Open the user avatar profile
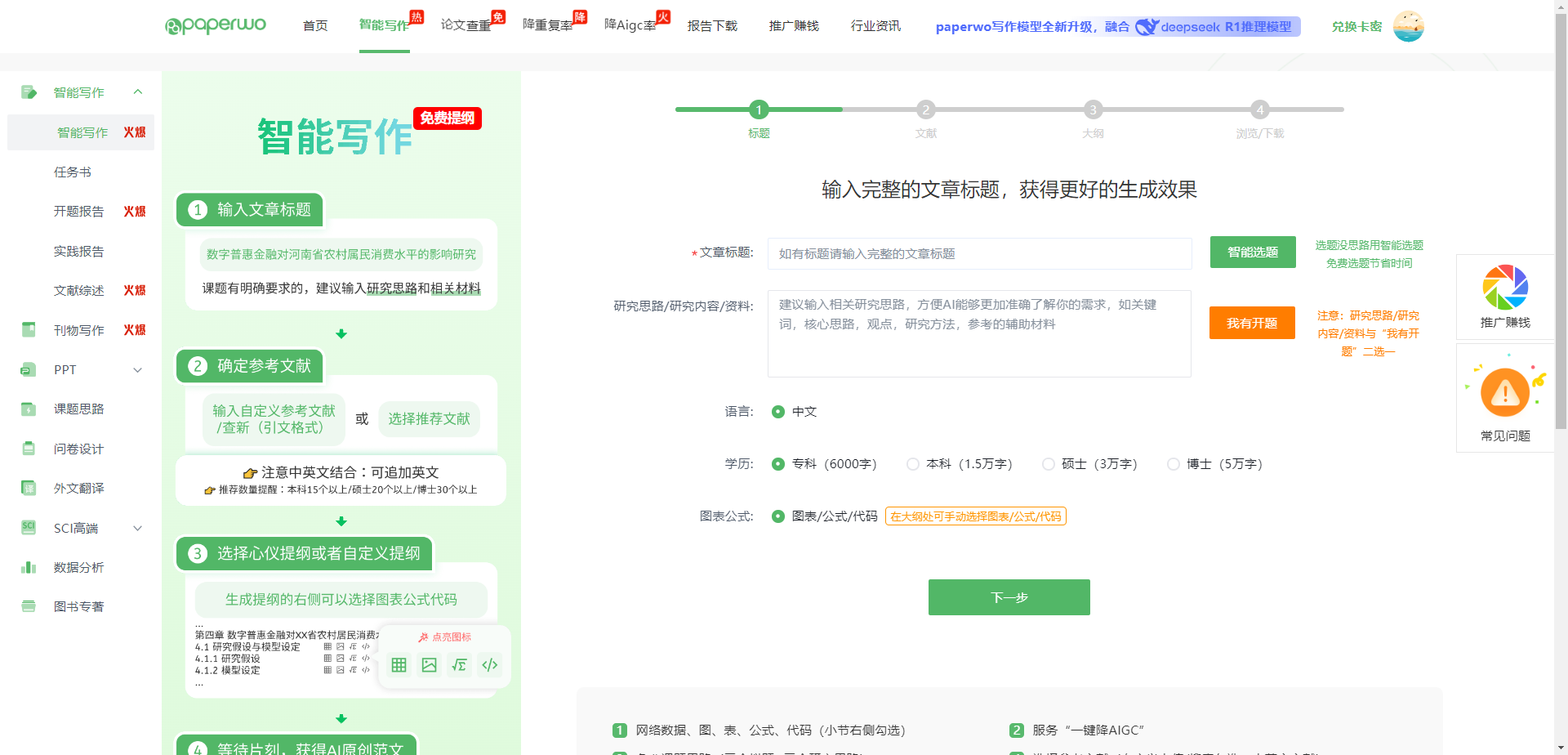The image size is (1568, 755). 1408,26
